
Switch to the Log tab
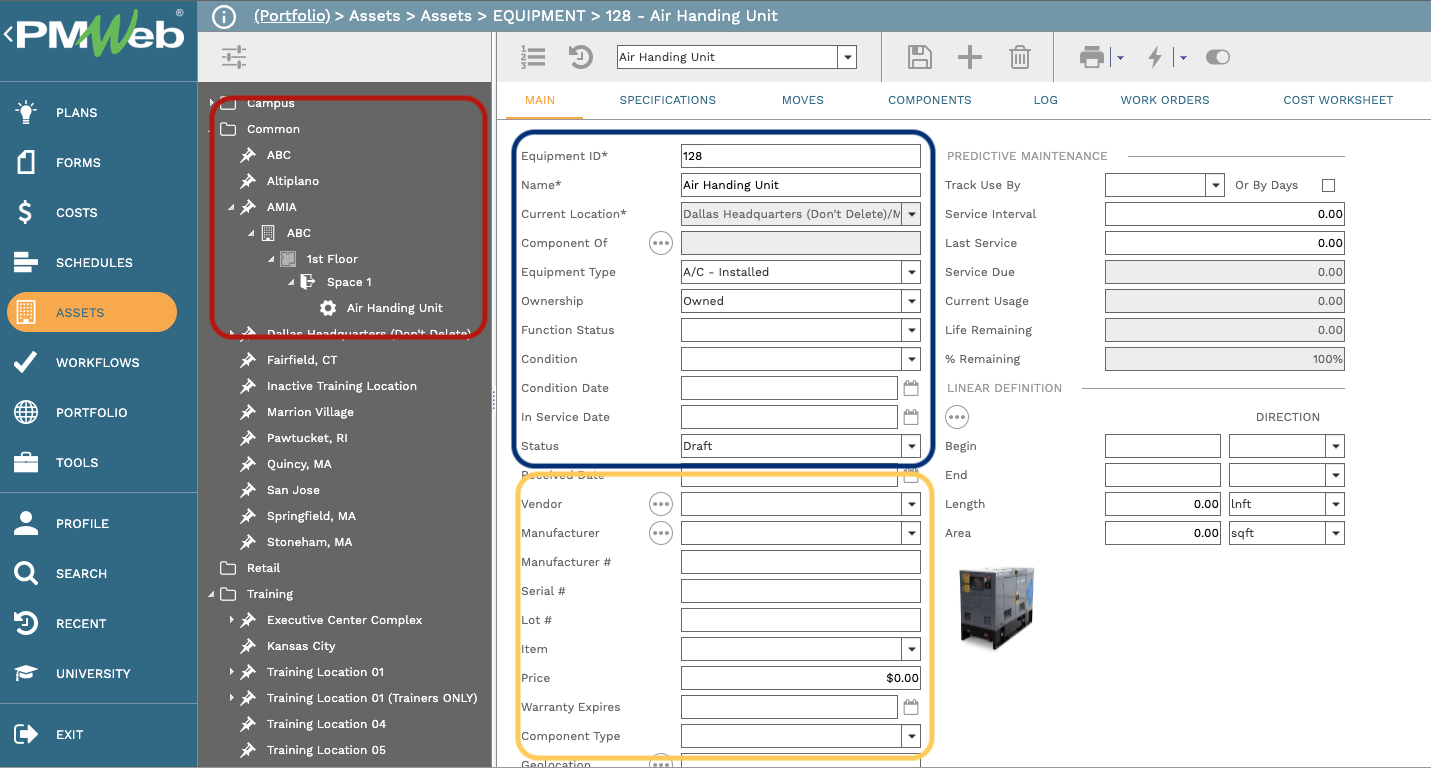1046,100
